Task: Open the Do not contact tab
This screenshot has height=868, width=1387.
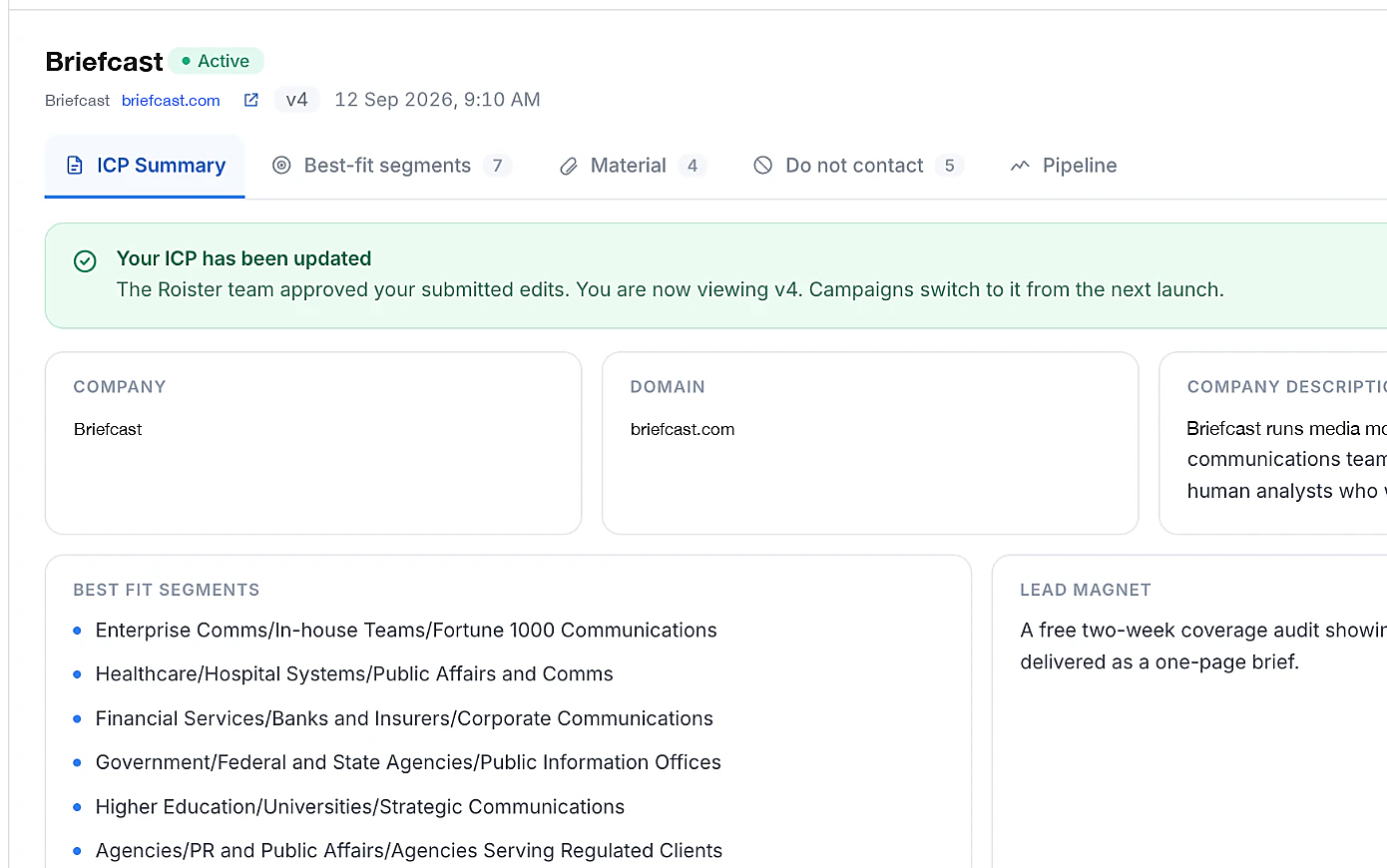Action: tap(858, 166)
